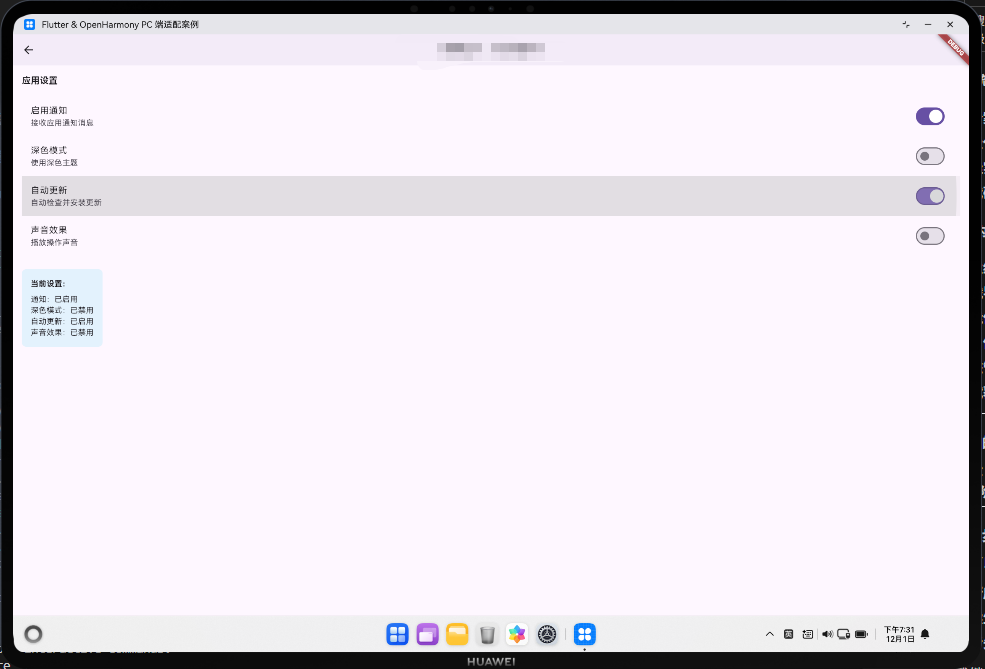This screenshot has height=669, width=985.
Task: Open the system Settings gear in dock
Action: point(547,634)
